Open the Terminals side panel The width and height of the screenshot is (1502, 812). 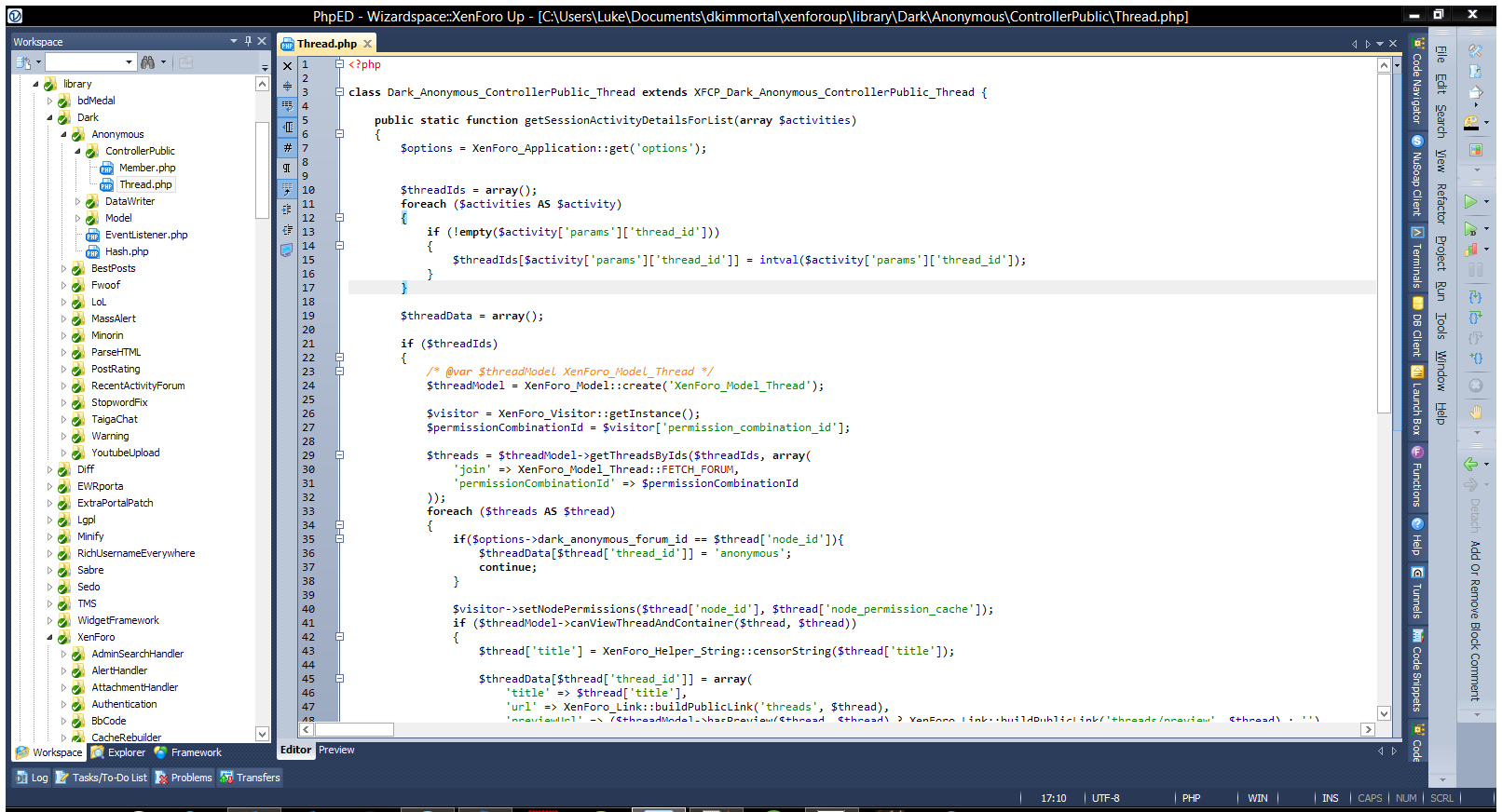pyautogui.click(x=1417, y=257)
